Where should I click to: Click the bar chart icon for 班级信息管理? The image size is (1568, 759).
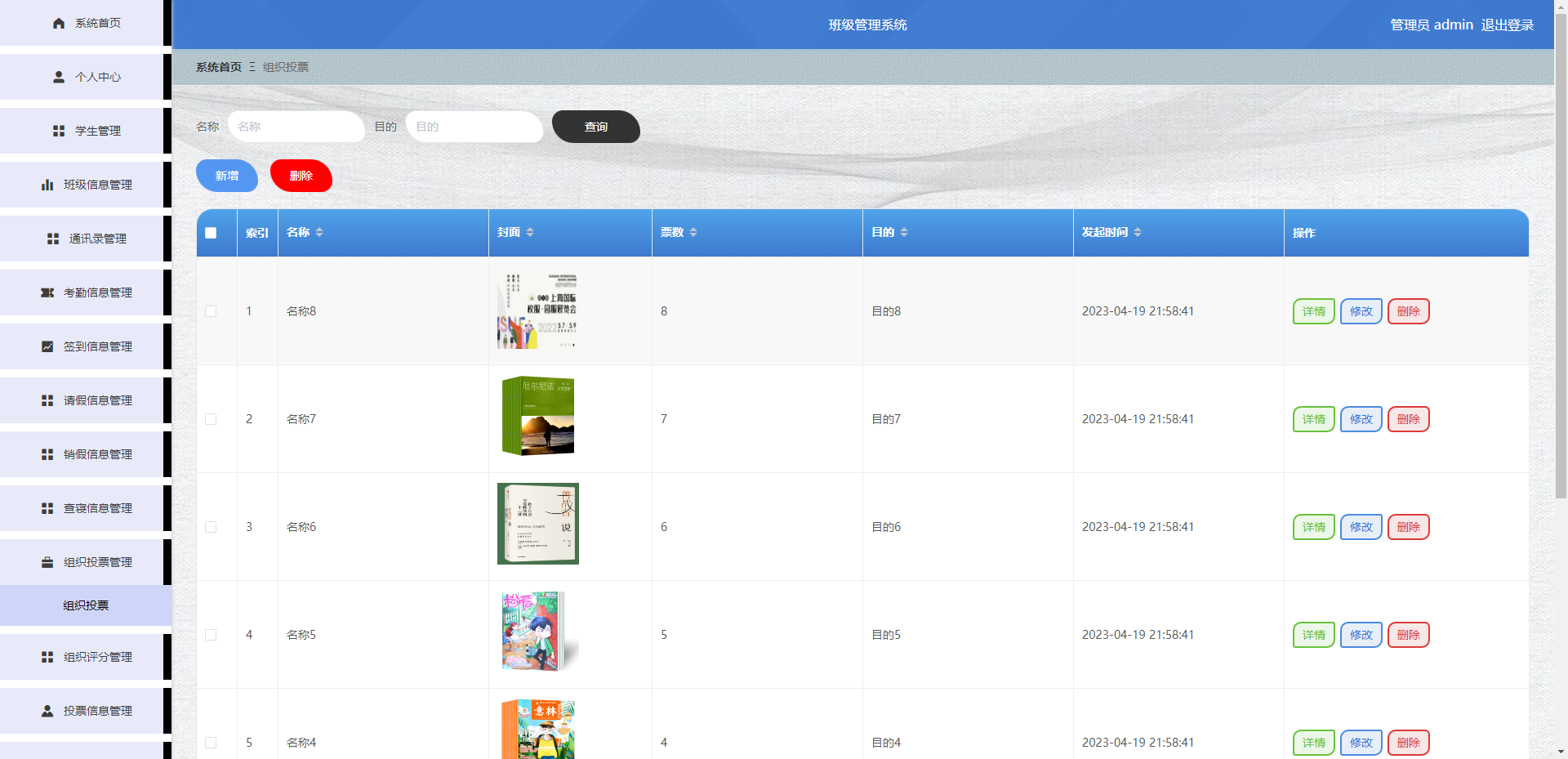(x=47, y=185)
